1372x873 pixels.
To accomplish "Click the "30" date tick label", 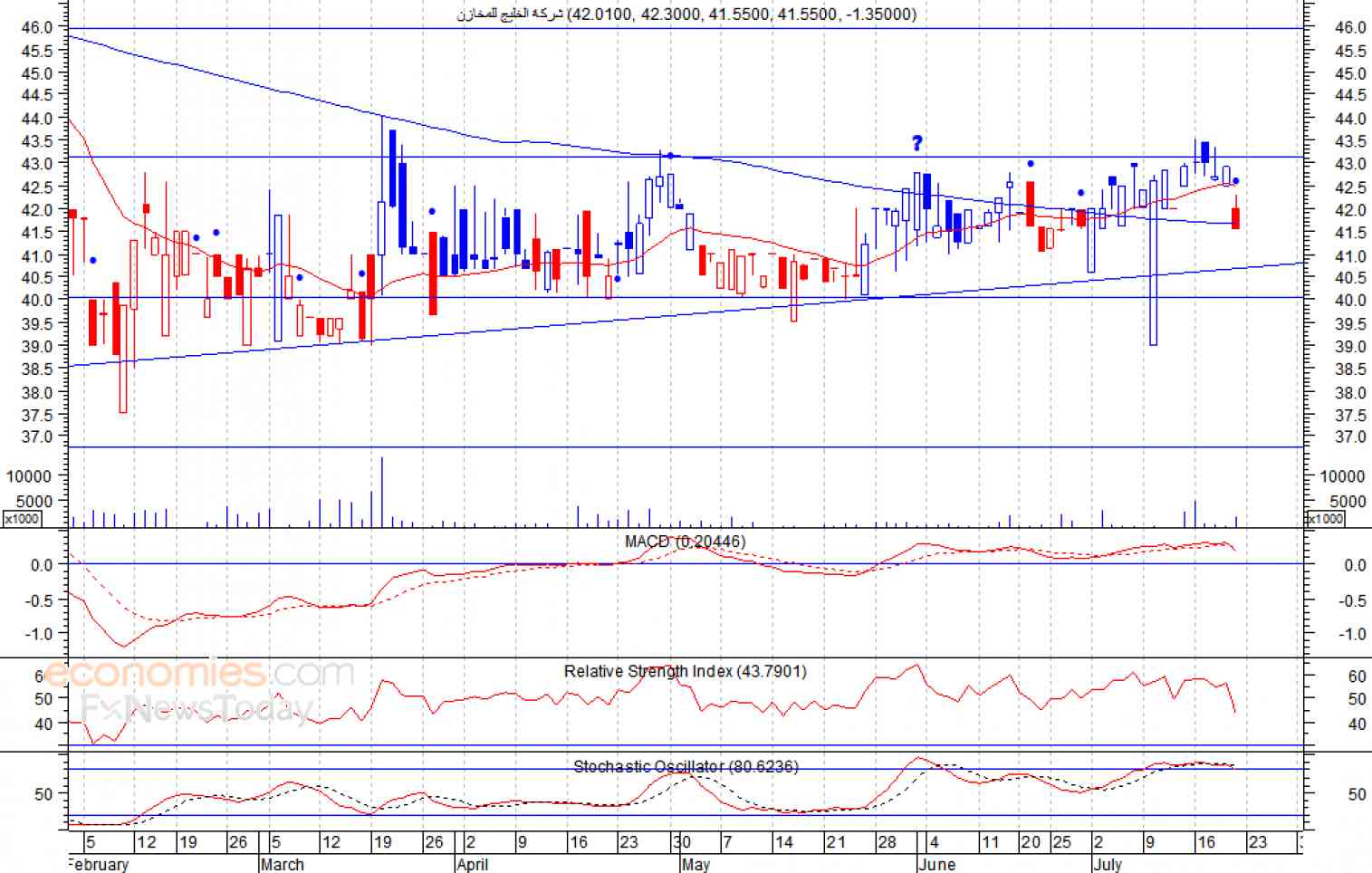I will [x=682, y=842].
